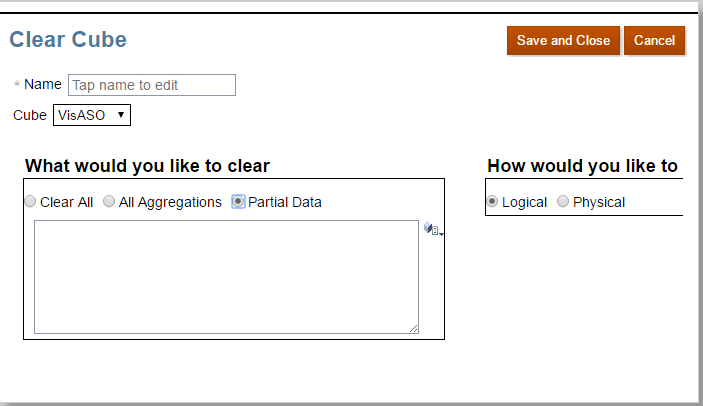Select the Logical clear type
This screenshot has width=703, height=406.
pos(492,202)
